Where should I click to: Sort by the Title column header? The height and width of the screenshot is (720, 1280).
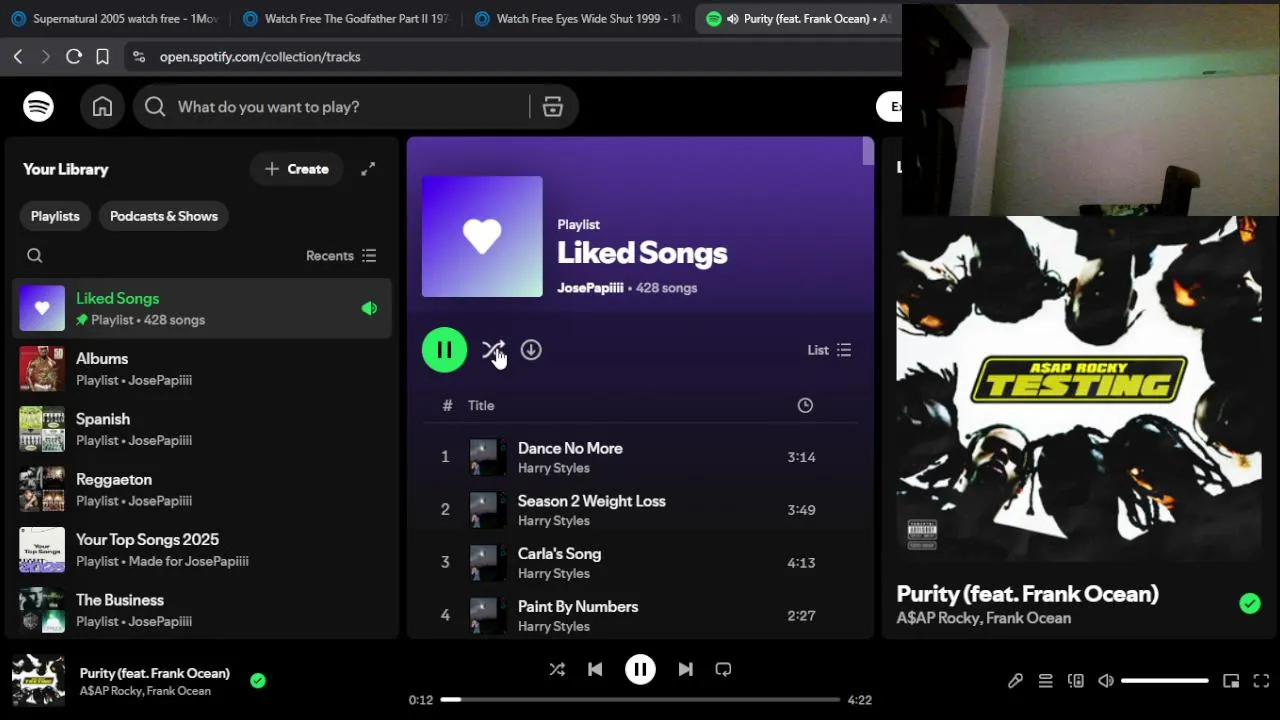point(481,405)
